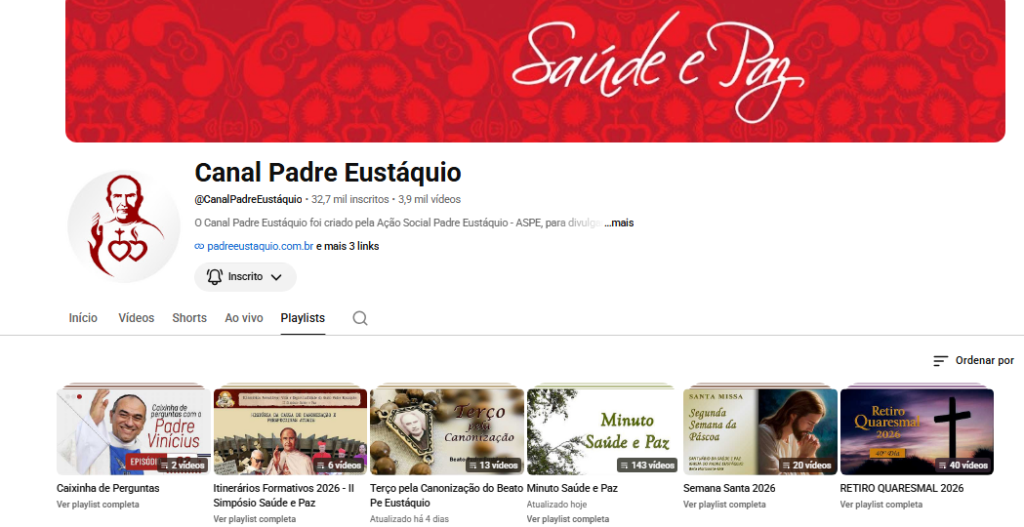Click Ver playlist completa under RETIRO QUARESMAL 2026
The width and height of the screenshot is (1024, 527).
click(x=882, y=504)
